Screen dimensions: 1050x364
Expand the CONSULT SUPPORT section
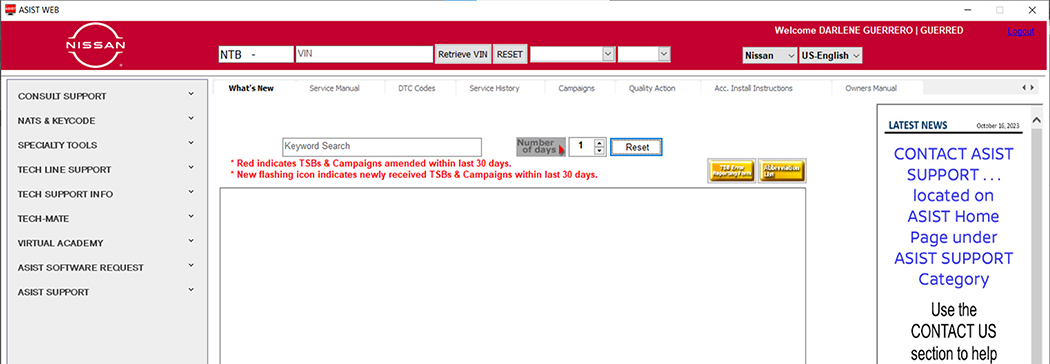pyautogui.click(x=107, y=96)
